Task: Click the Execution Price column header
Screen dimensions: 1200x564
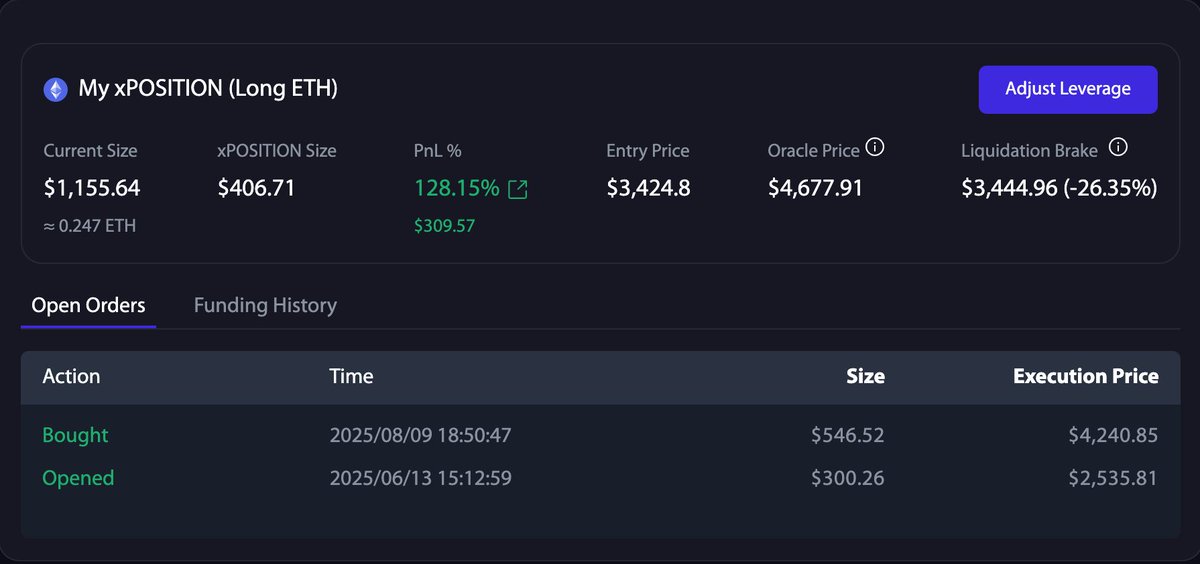Action: pos(1086,376)
